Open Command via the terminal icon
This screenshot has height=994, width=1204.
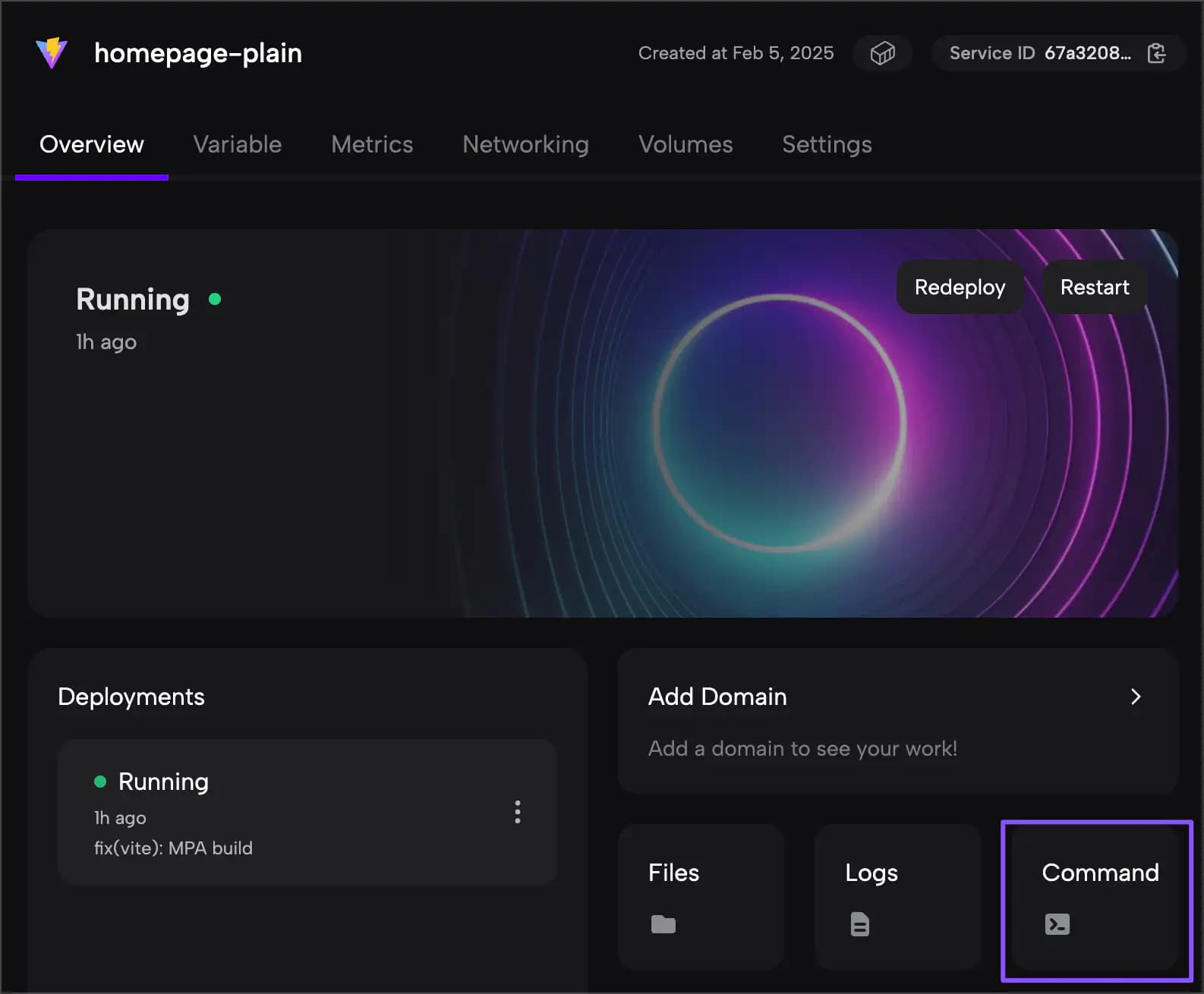1057,924
